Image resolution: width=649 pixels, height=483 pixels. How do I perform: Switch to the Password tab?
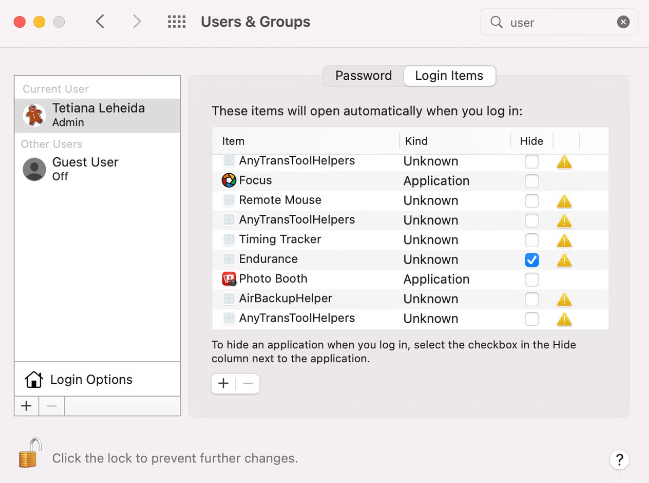tap(363, 76)
